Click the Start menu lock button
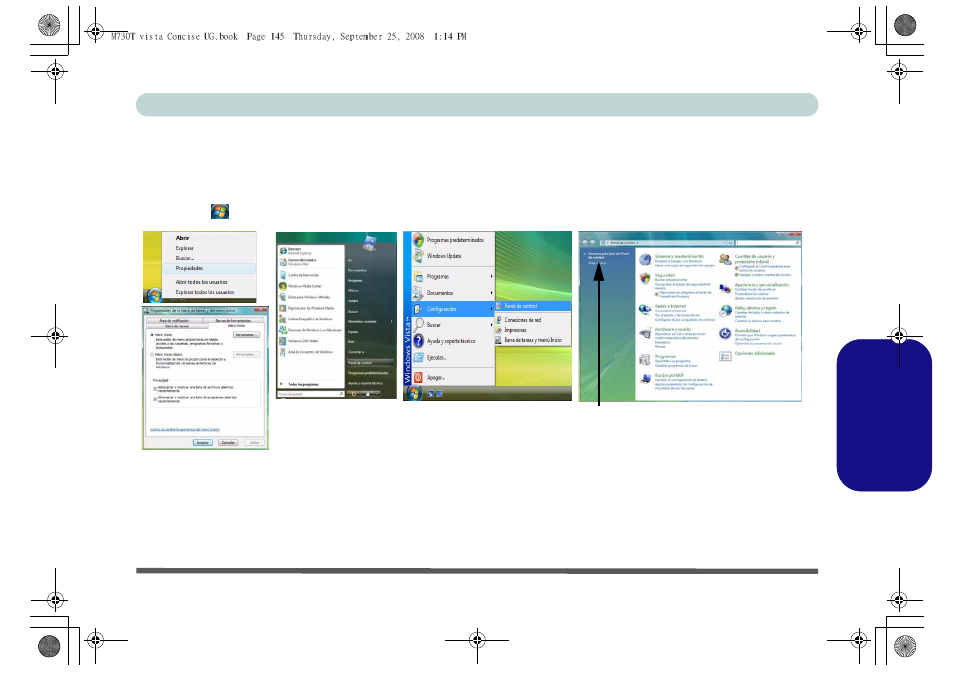 click(x=368, y=394)
